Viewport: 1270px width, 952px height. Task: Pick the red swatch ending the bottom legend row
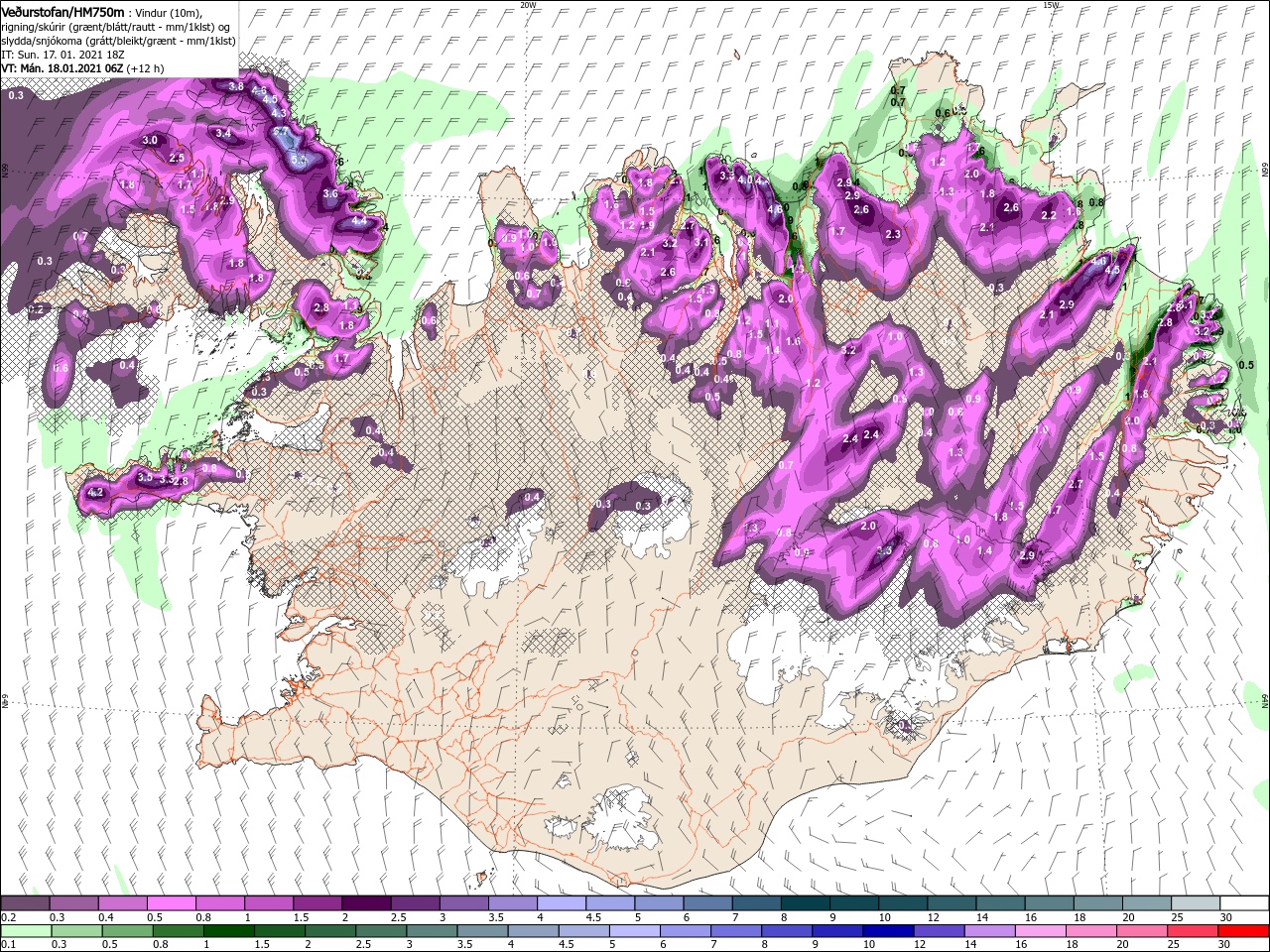pos(1243,931)
